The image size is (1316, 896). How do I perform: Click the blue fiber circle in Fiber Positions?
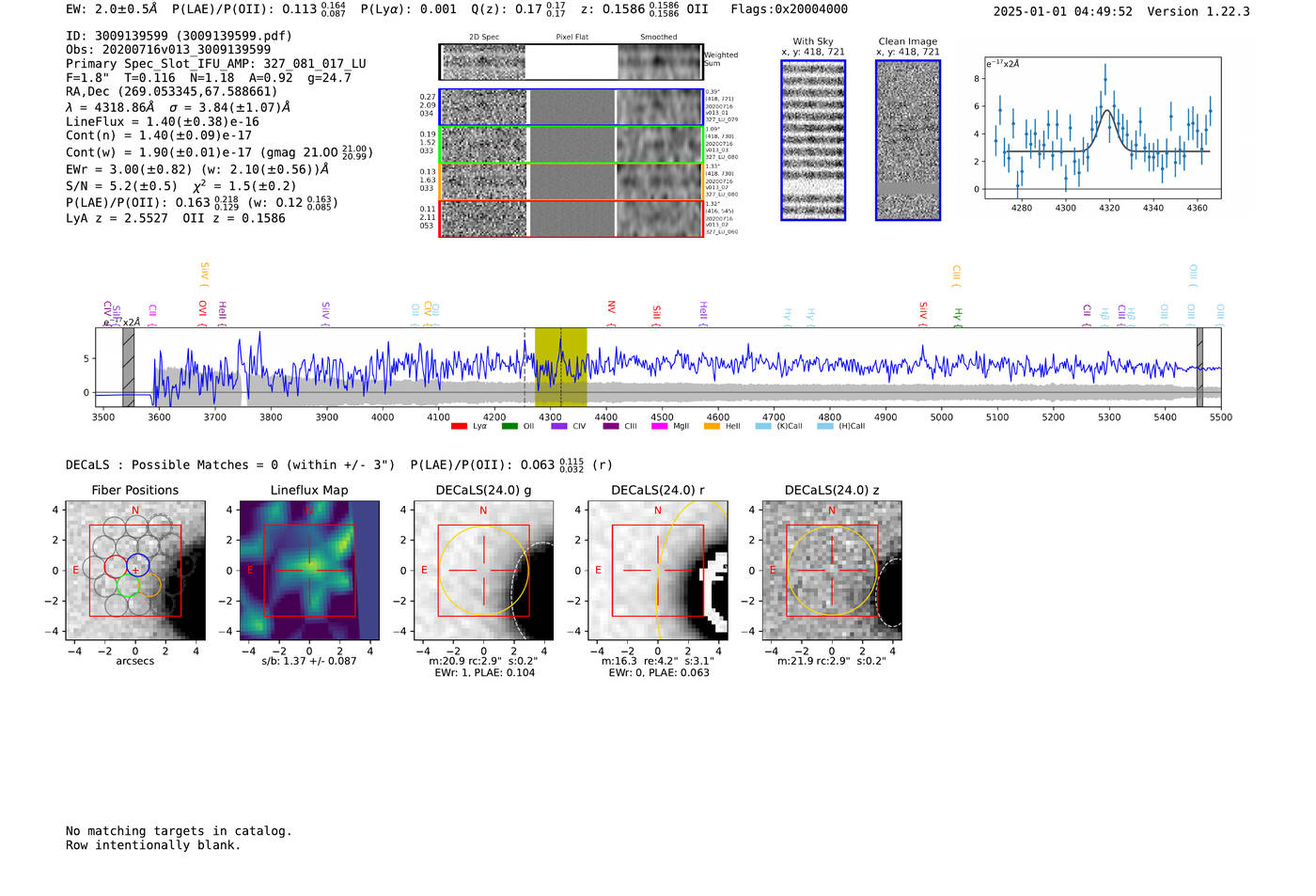[138, 566]
